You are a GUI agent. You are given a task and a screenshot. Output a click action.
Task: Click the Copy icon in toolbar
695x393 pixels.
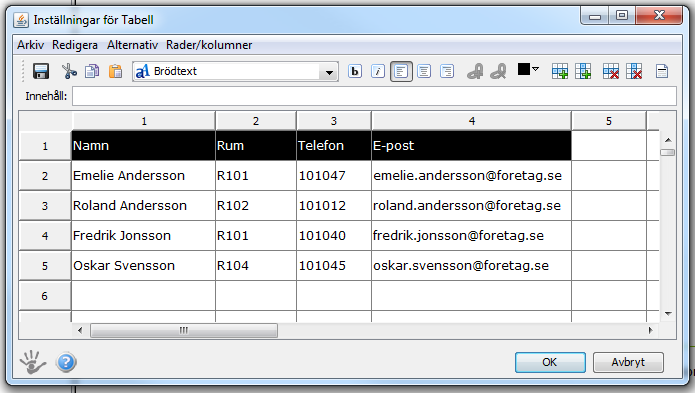92,71
